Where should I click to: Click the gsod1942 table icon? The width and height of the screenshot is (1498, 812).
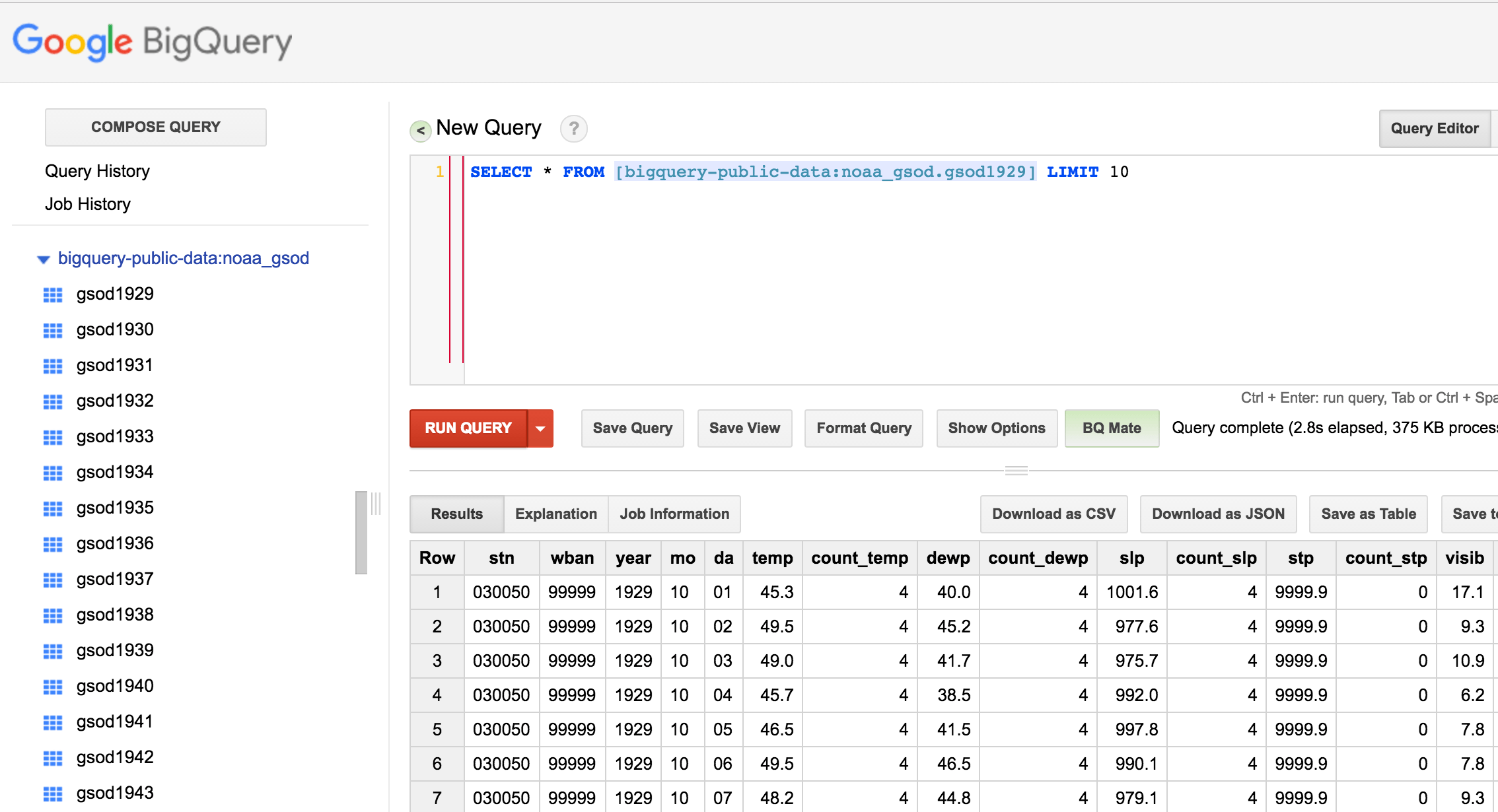click(x=53, y=758)
